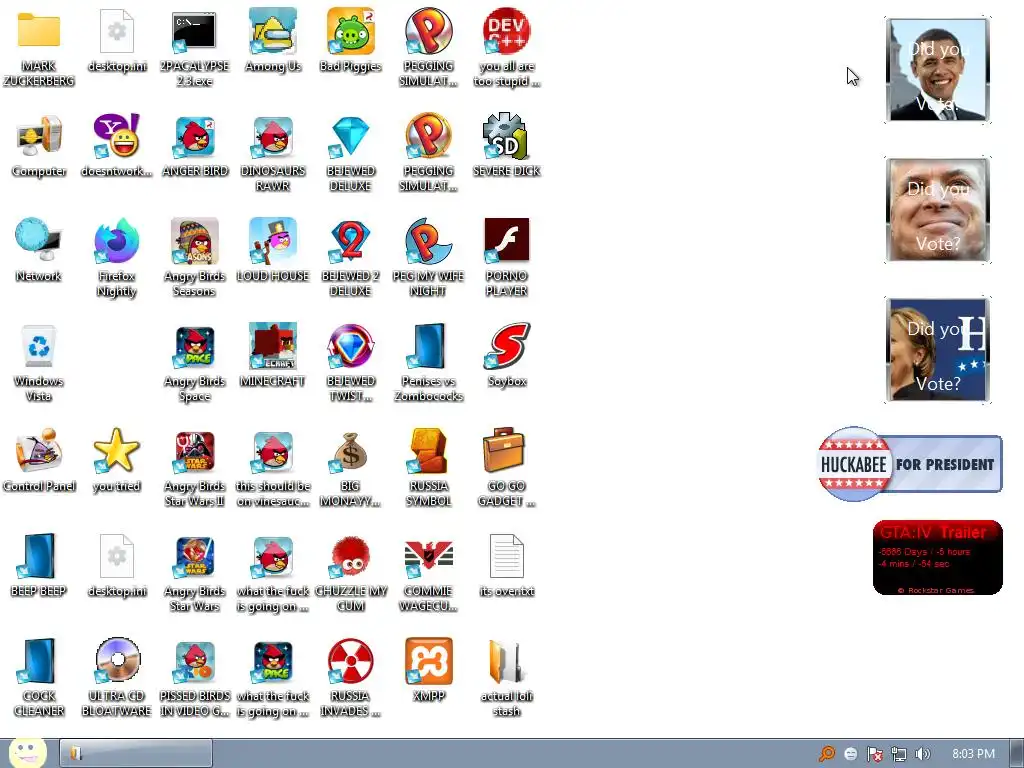Image resolution: width=1024 pixels, height=768 pixels.
Task: Click the 8:03 PM taskbar clock
Action: (973, 754)
